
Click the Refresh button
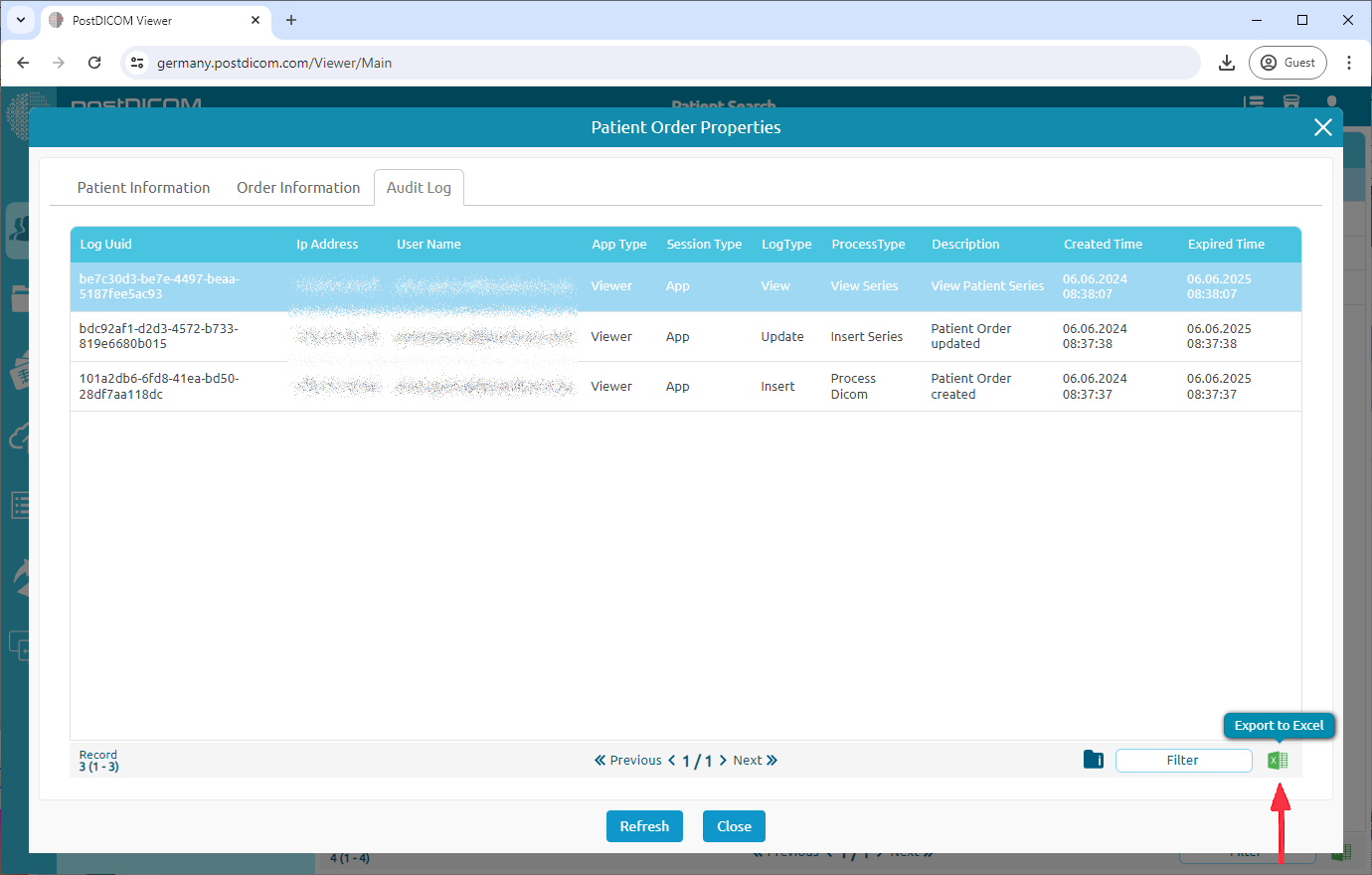[644, 826]
